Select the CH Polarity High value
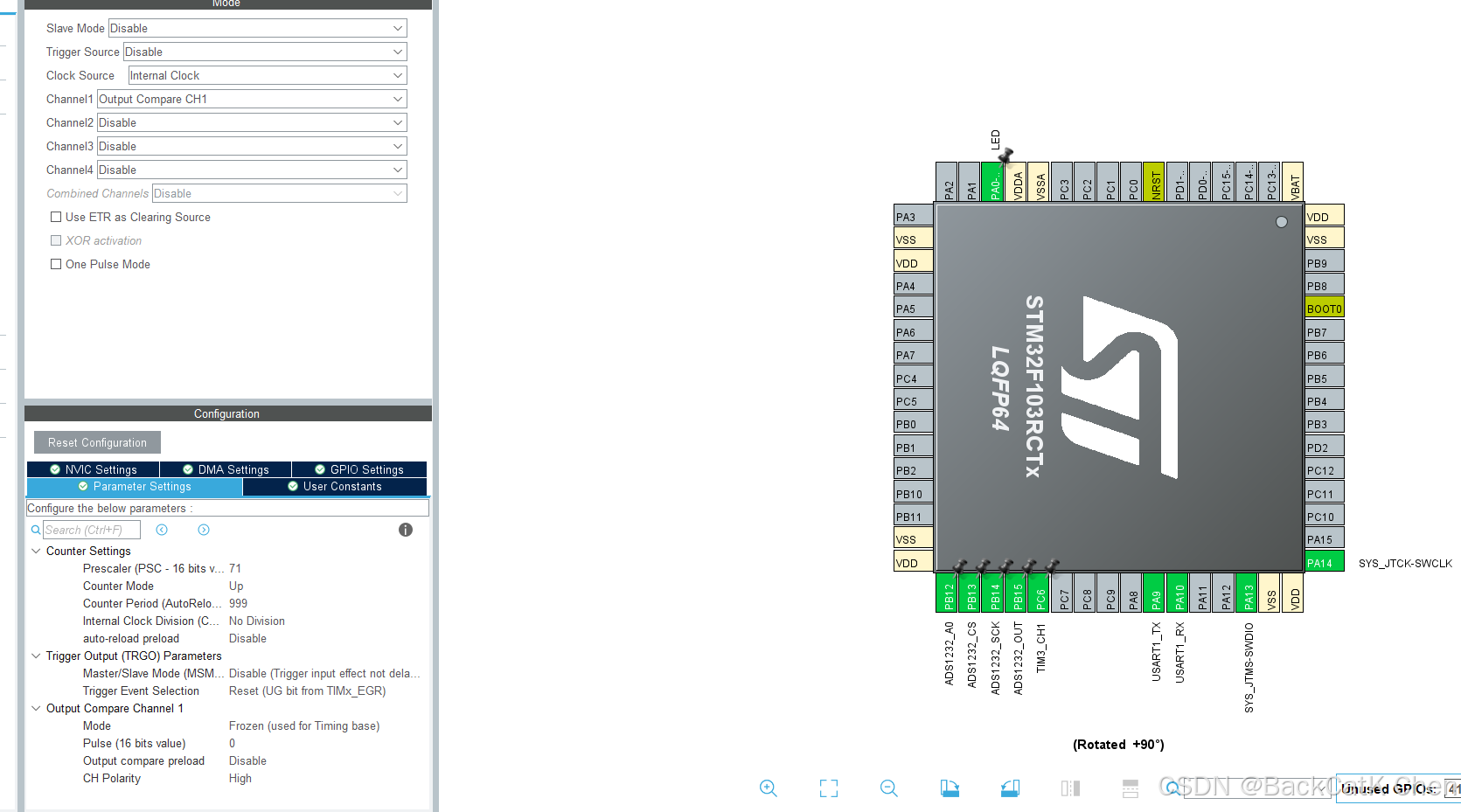The width and height of the screenshot is (1461, 812). tap(240, 778)
